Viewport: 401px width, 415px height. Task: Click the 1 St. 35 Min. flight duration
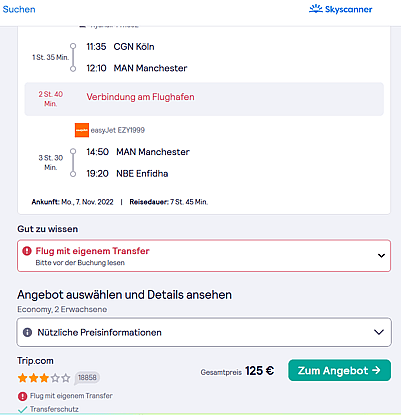coord(50,57)
